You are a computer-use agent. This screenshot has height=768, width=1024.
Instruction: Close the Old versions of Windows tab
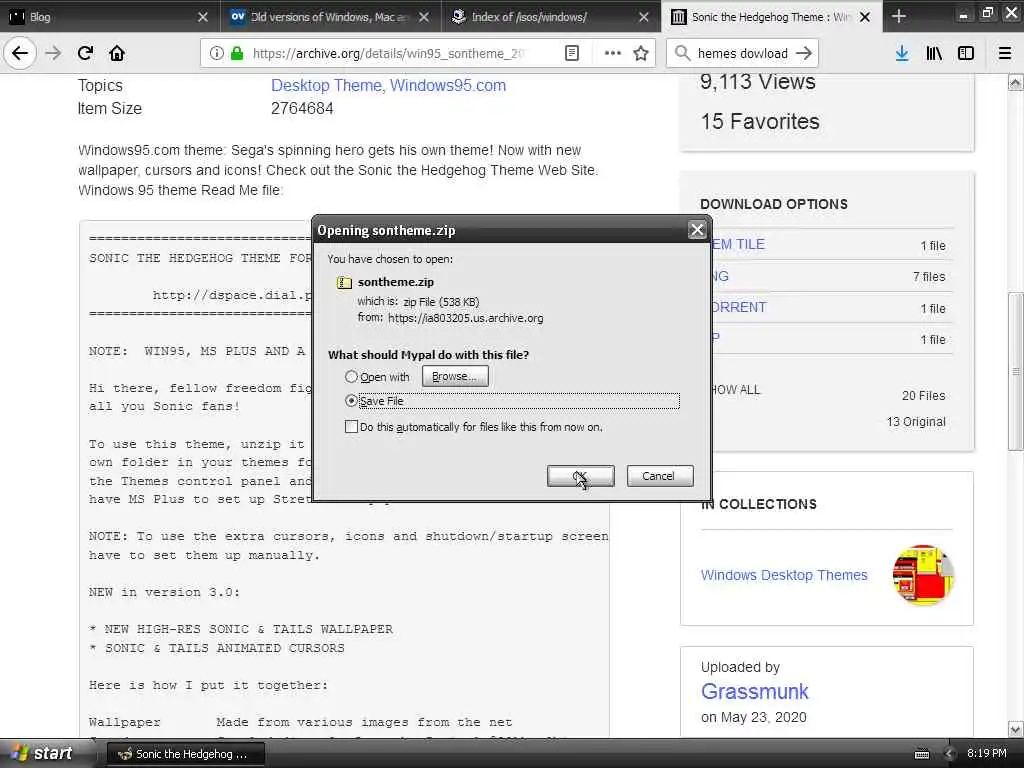coord(424,17)
